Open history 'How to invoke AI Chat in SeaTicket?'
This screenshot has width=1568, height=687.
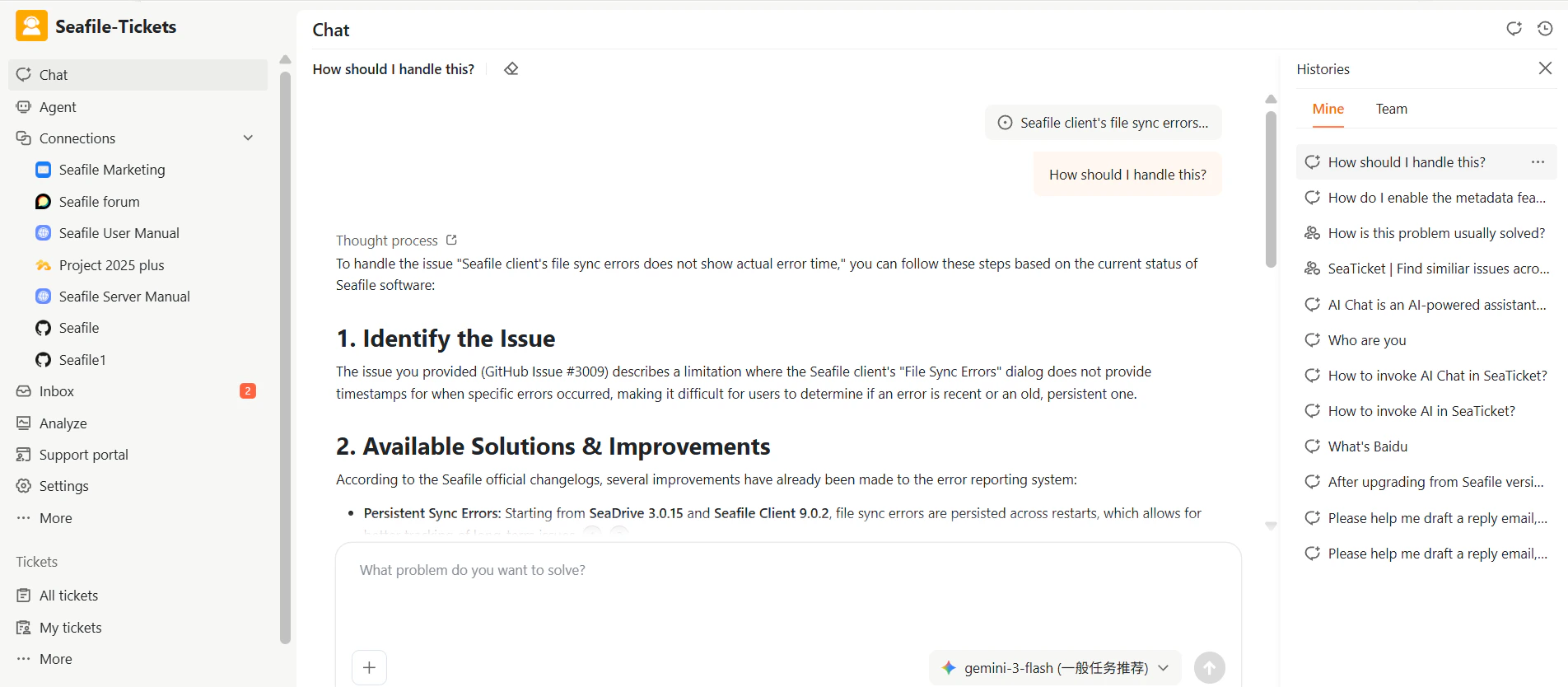1426,376
